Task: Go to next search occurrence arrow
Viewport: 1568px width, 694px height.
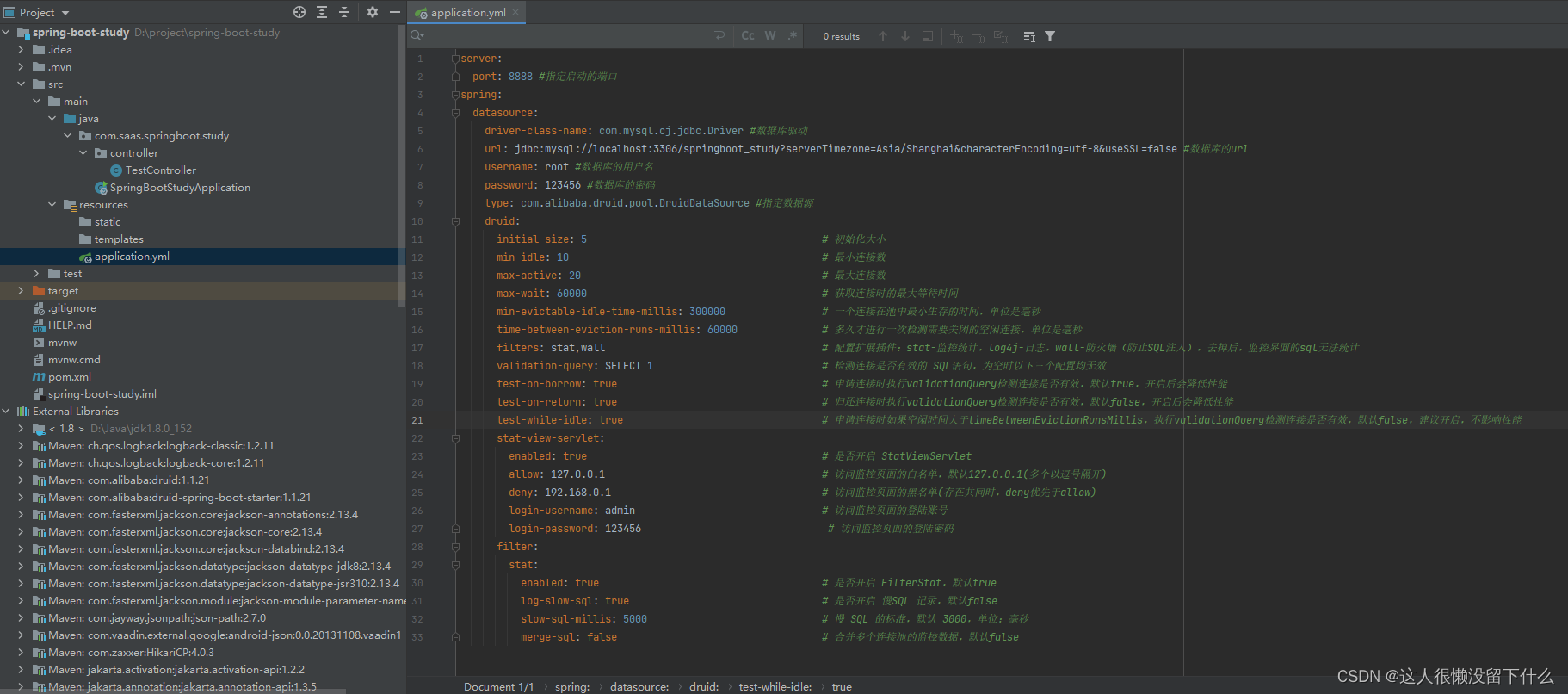Action: pos(905,36)
